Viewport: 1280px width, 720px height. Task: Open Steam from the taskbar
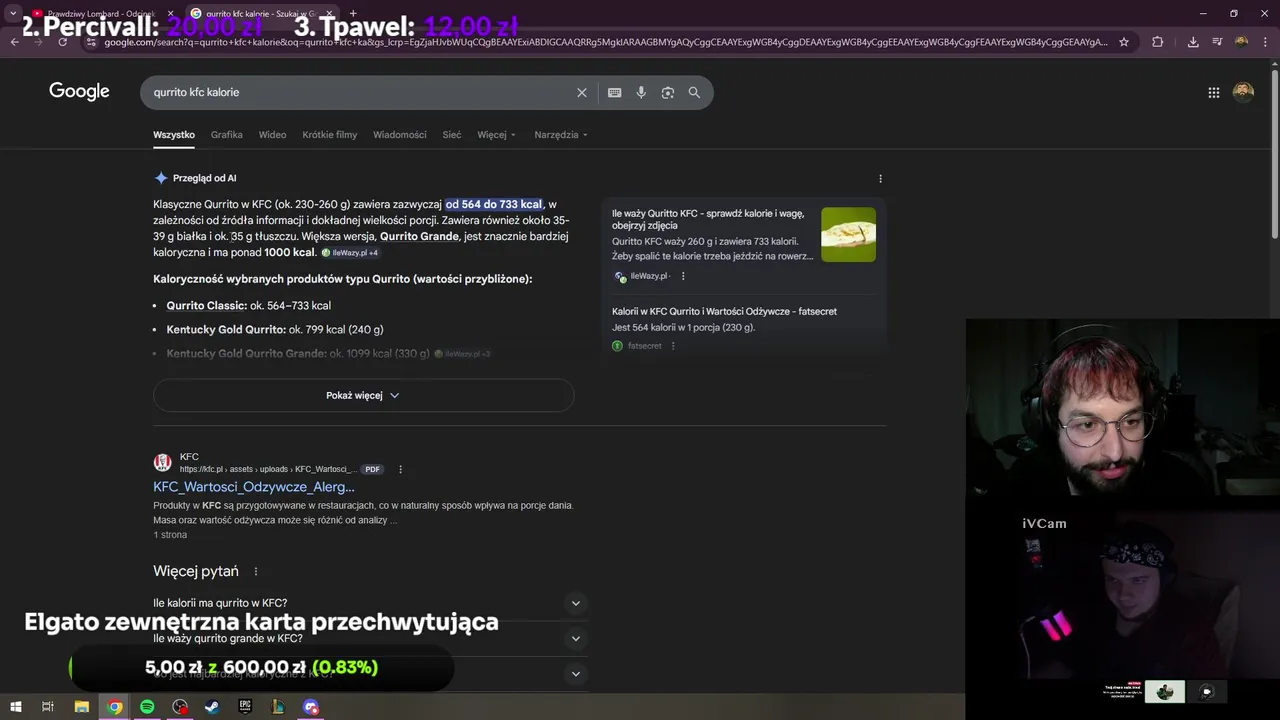[x=212, y=707]
